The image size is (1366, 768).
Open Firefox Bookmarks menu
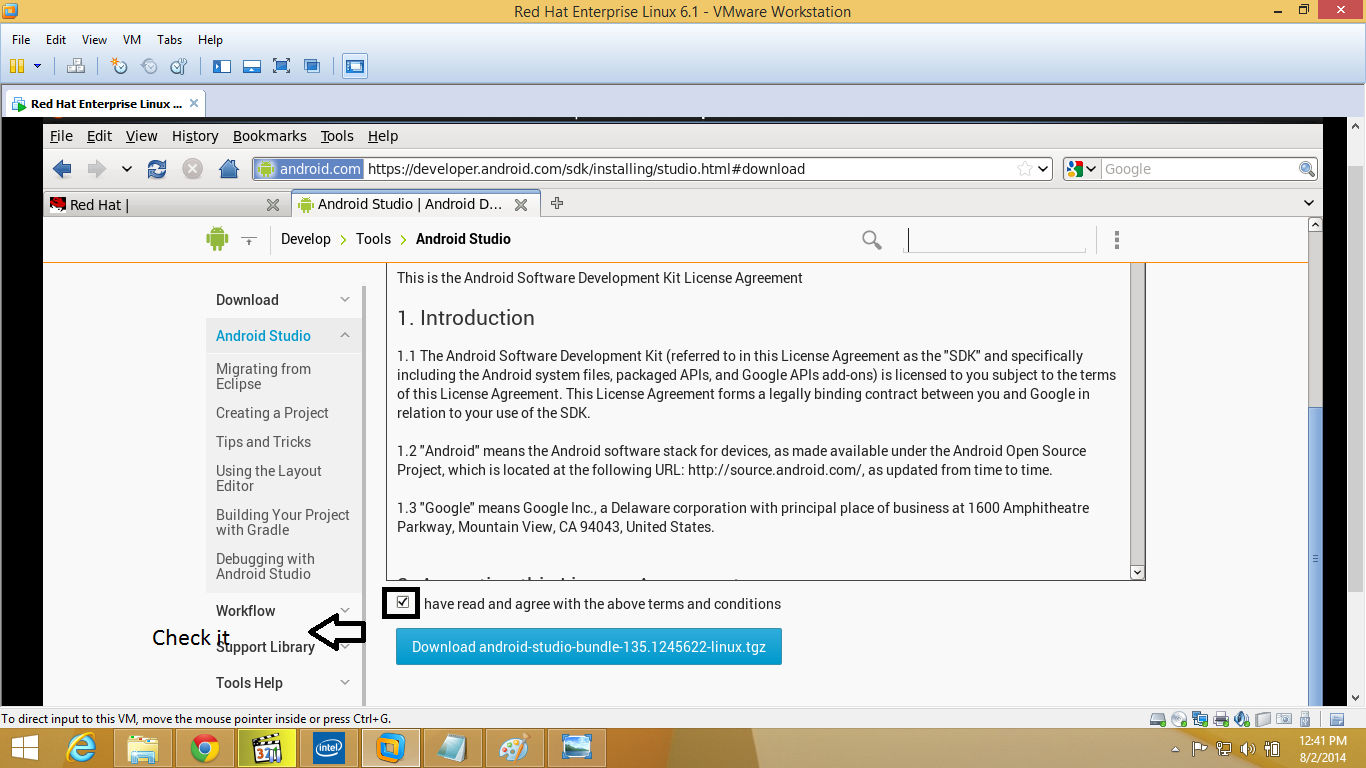coord(270,136)
